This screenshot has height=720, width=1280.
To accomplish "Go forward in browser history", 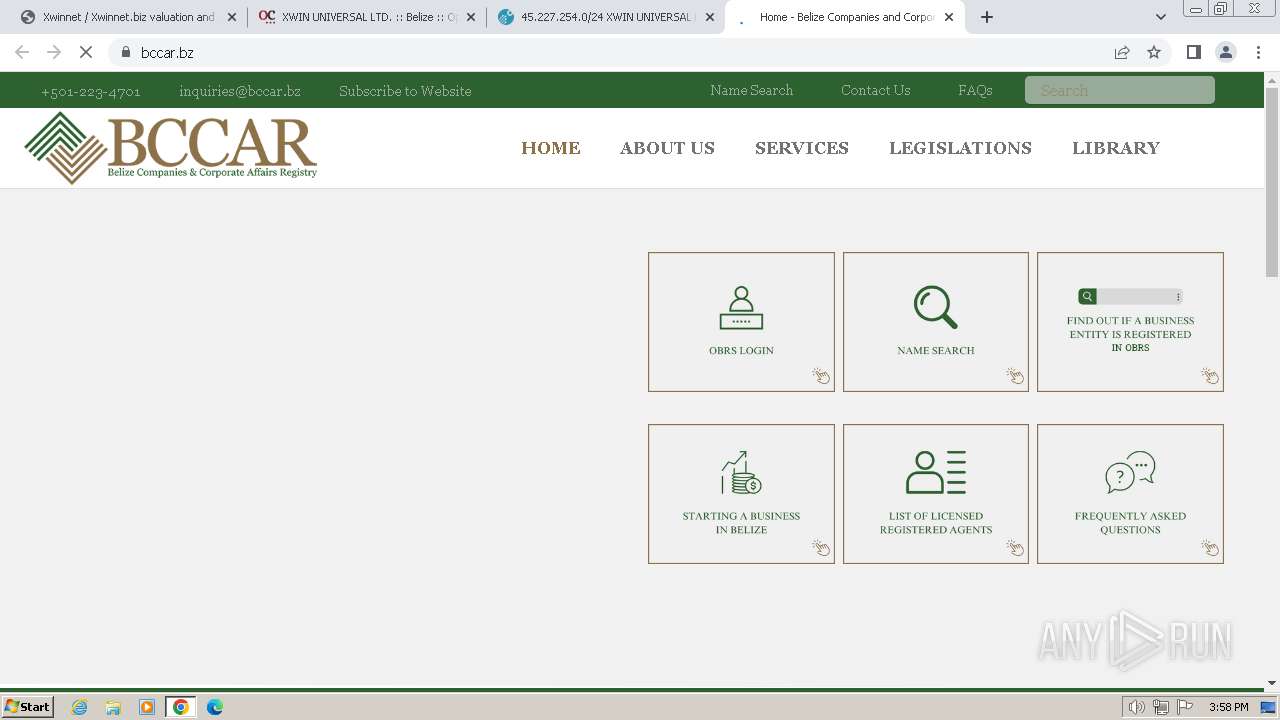I will [54, 53].
